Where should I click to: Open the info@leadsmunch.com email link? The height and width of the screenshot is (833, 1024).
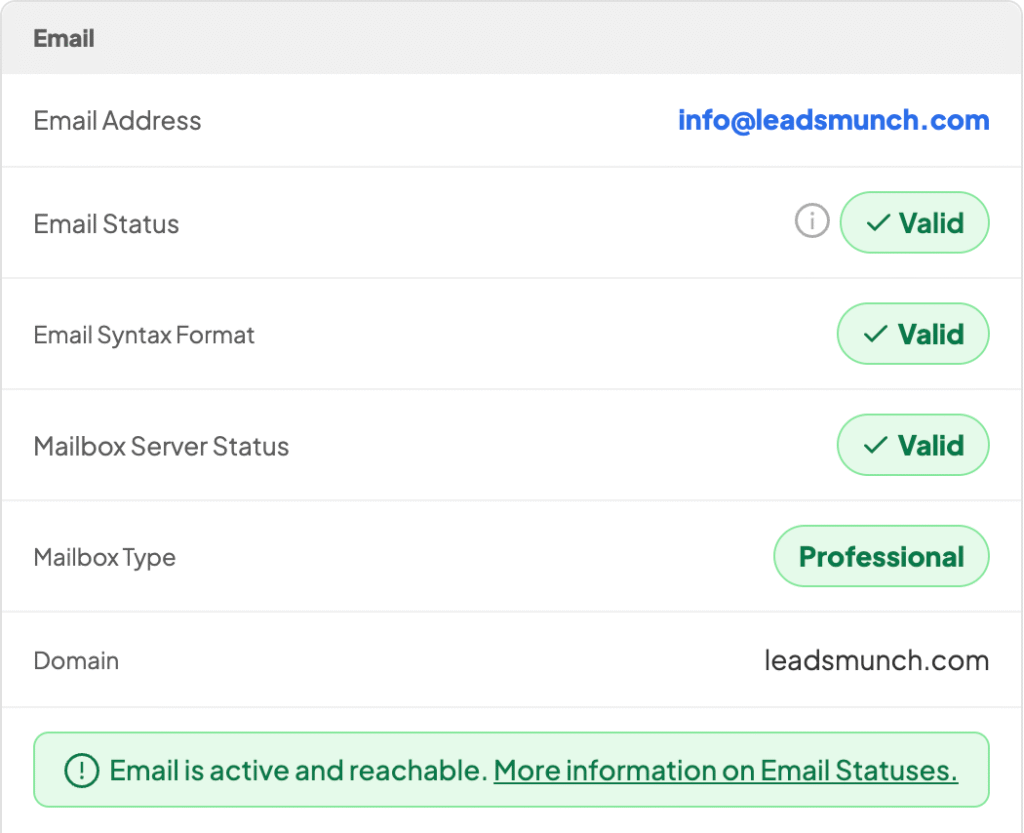pyautogui.click(x=833, y=121)
